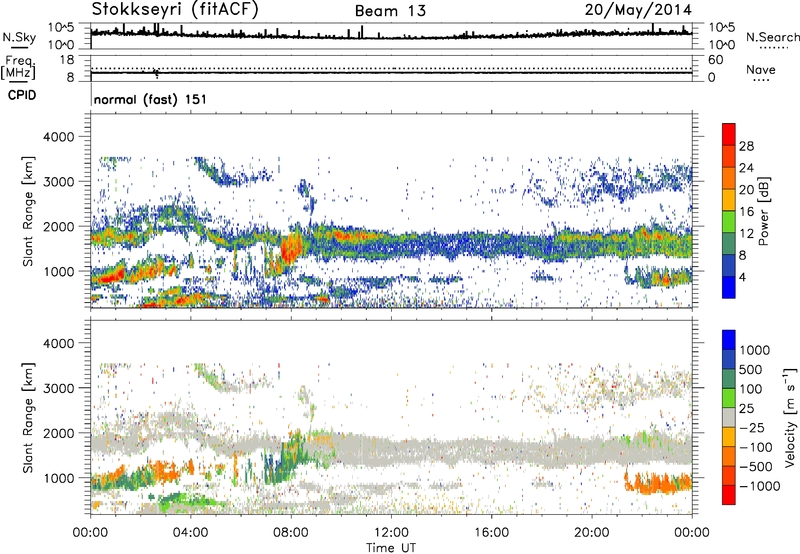Viewport: 800px width, 554px height.
Task: Click the 'Velocity [m s⁻¹]' colorbar label
Action: coord(789,417)
